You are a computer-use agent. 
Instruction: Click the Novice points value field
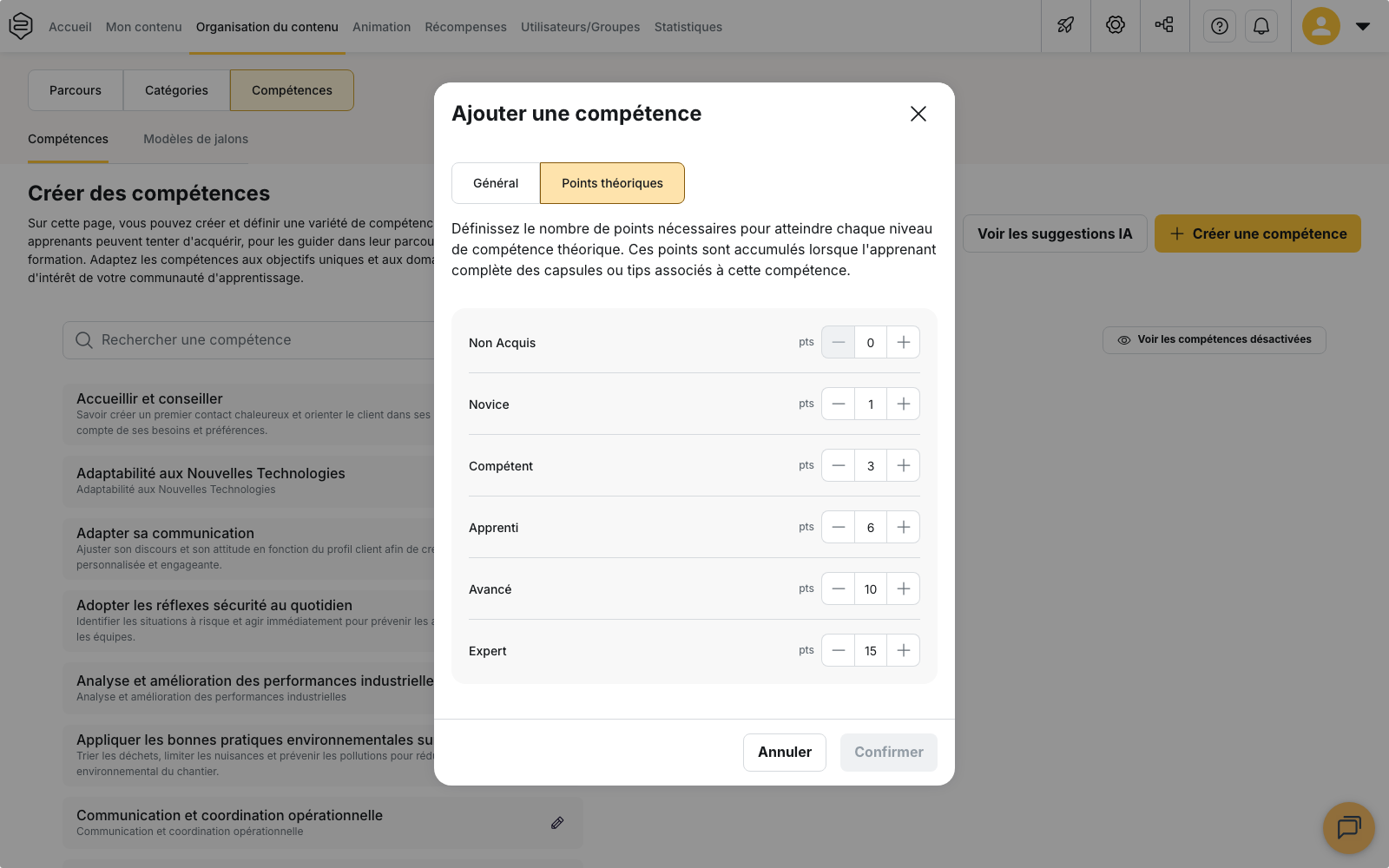(871, 404)
